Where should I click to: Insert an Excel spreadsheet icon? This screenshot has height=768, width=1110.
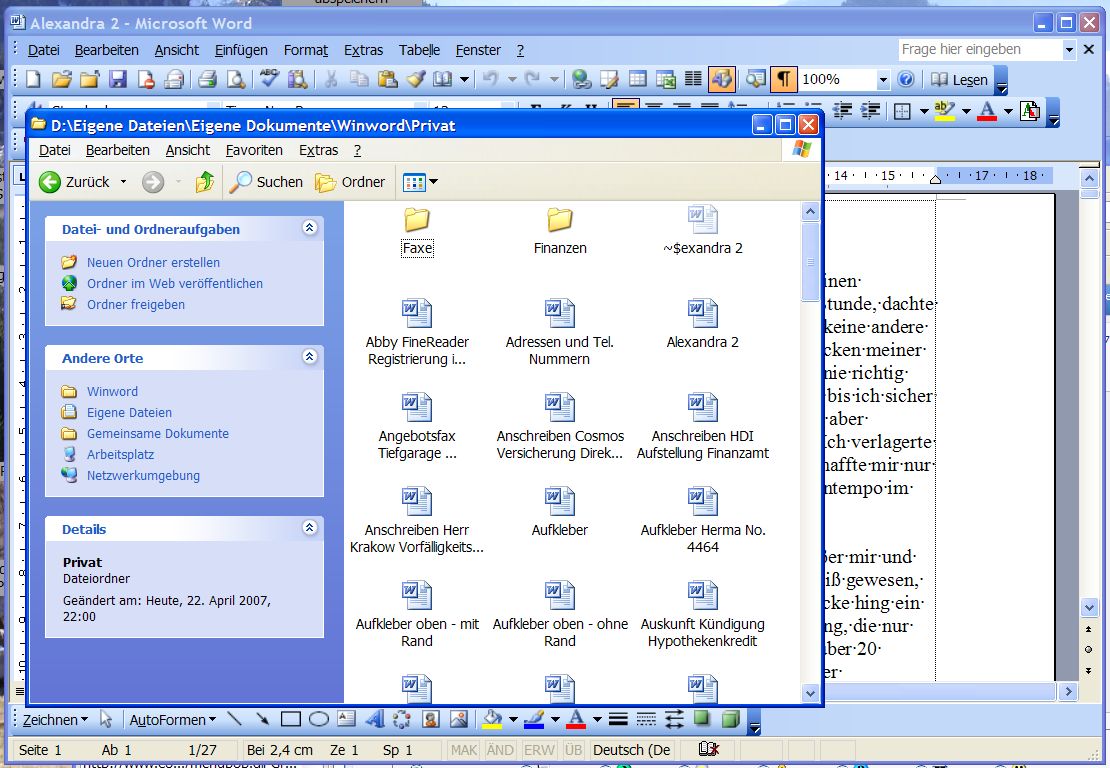click(665, 79)
